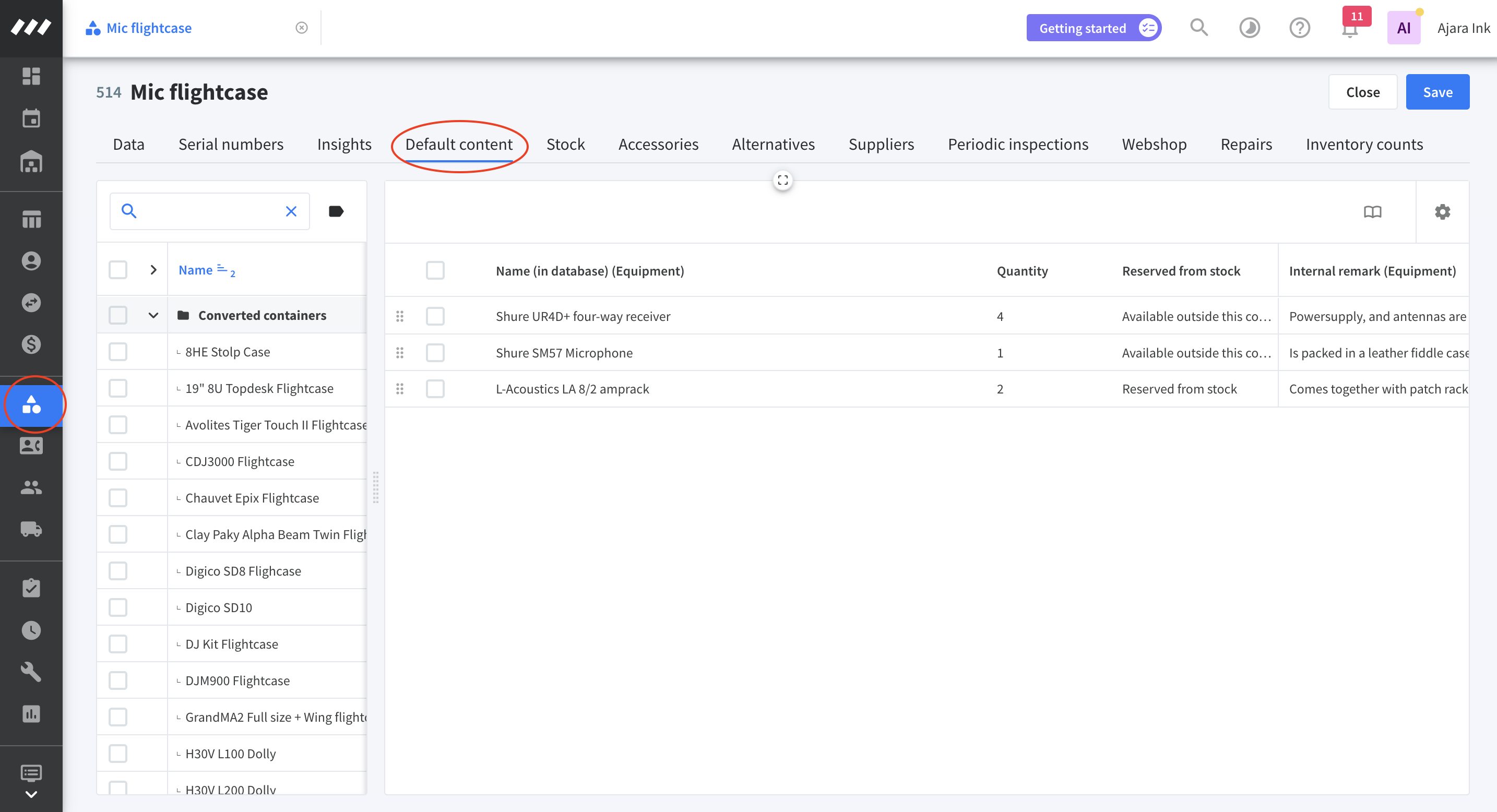Open the contact card icon in sidebar
Screen dimensions: 1497x812
pos(31,446)
